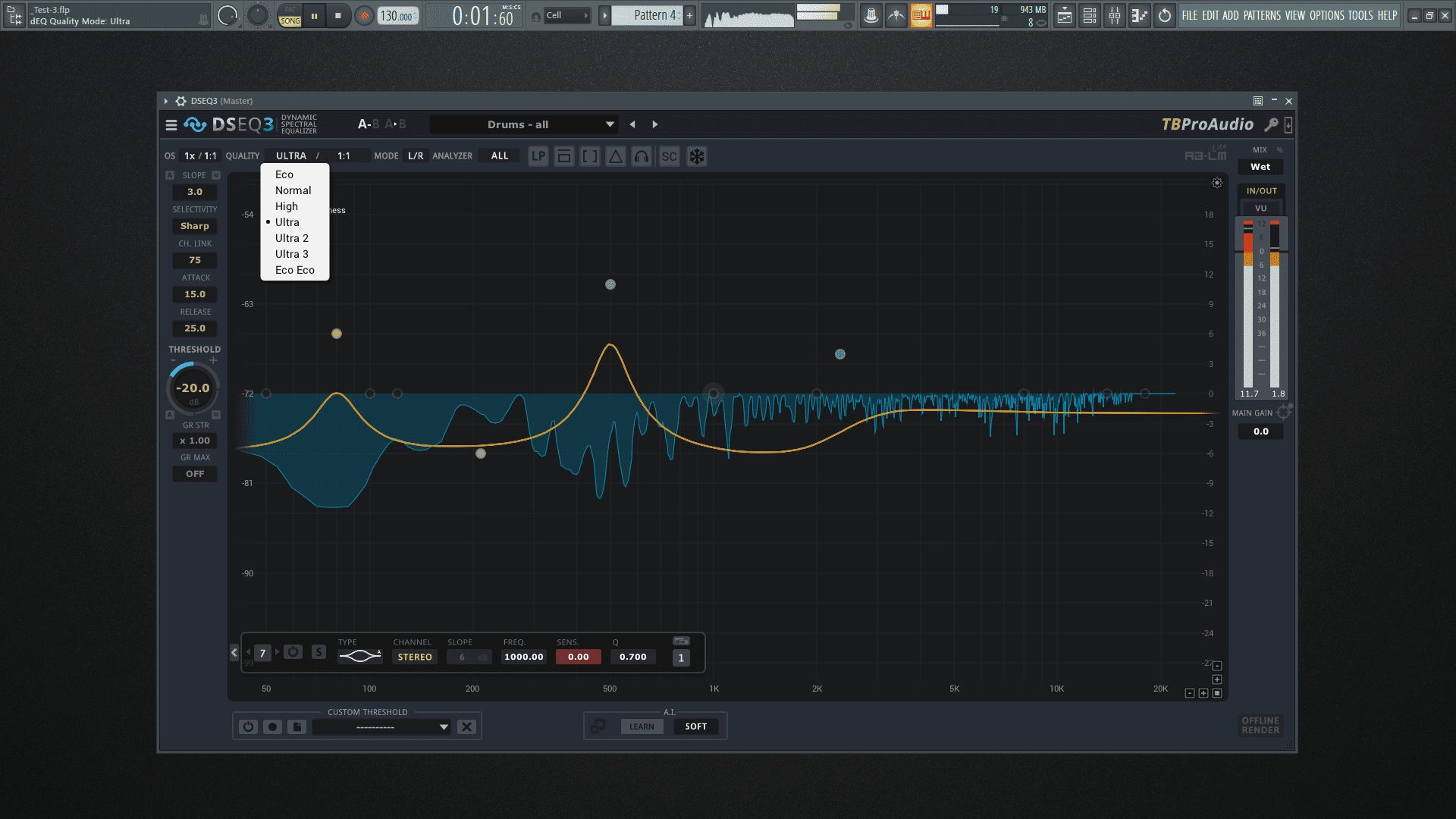Open the DSEQ3 hamburger menu
1456x819 pixels.
(171, 124)
